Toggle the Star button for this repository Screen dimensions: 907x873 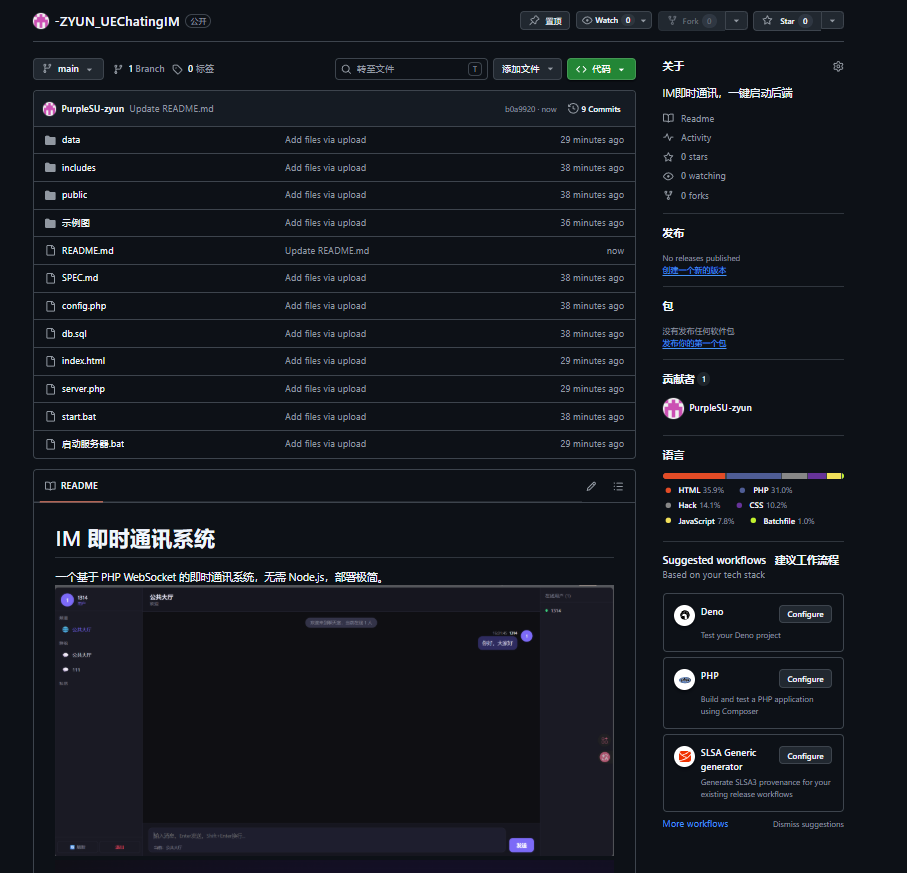(x=787, y=21)
